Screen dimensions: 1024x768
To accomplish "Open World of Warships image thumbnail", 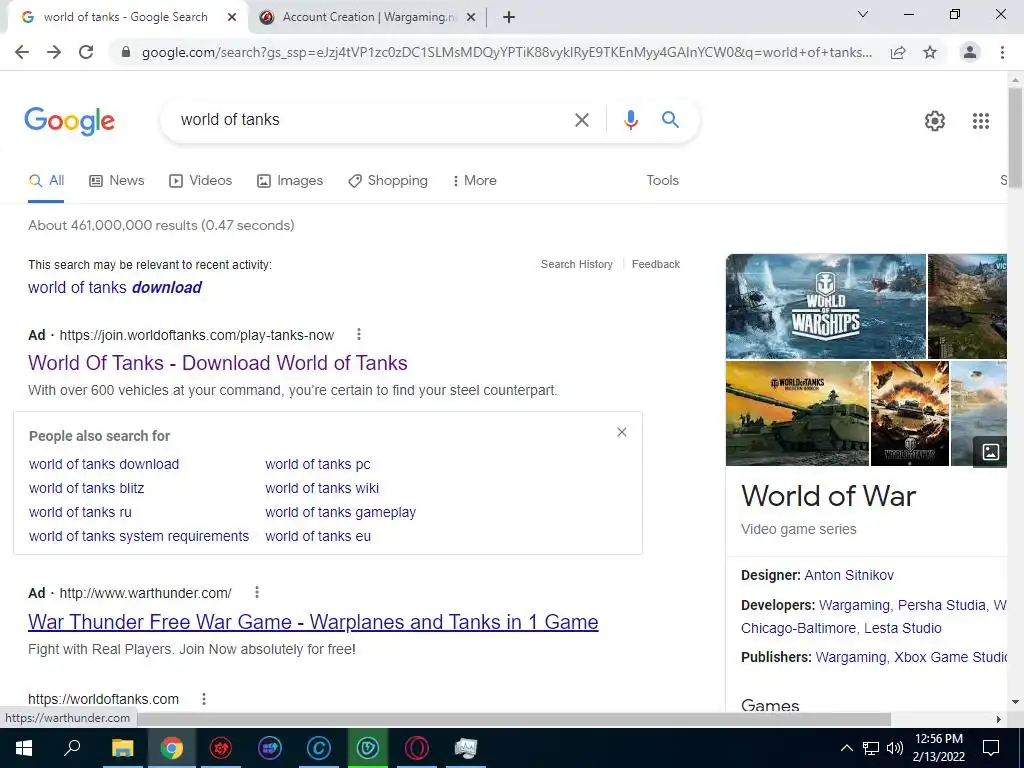I will click(x=825, y=306).
